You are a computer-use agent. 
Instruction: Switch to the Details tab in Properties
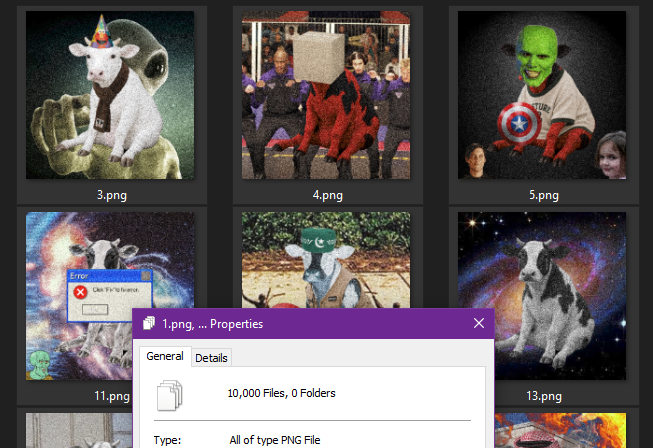tap(211, 358)
